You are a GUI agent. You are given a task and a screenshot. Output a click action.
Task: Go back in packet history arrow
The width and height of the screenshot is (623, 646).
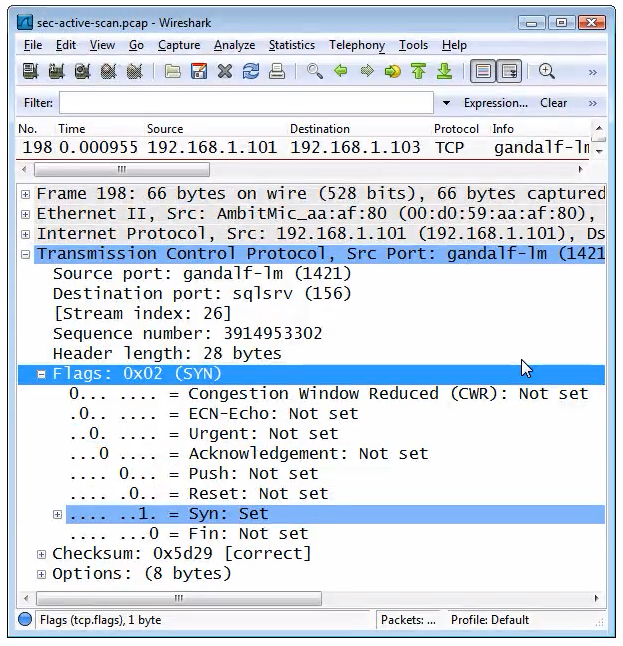(341, 71)
